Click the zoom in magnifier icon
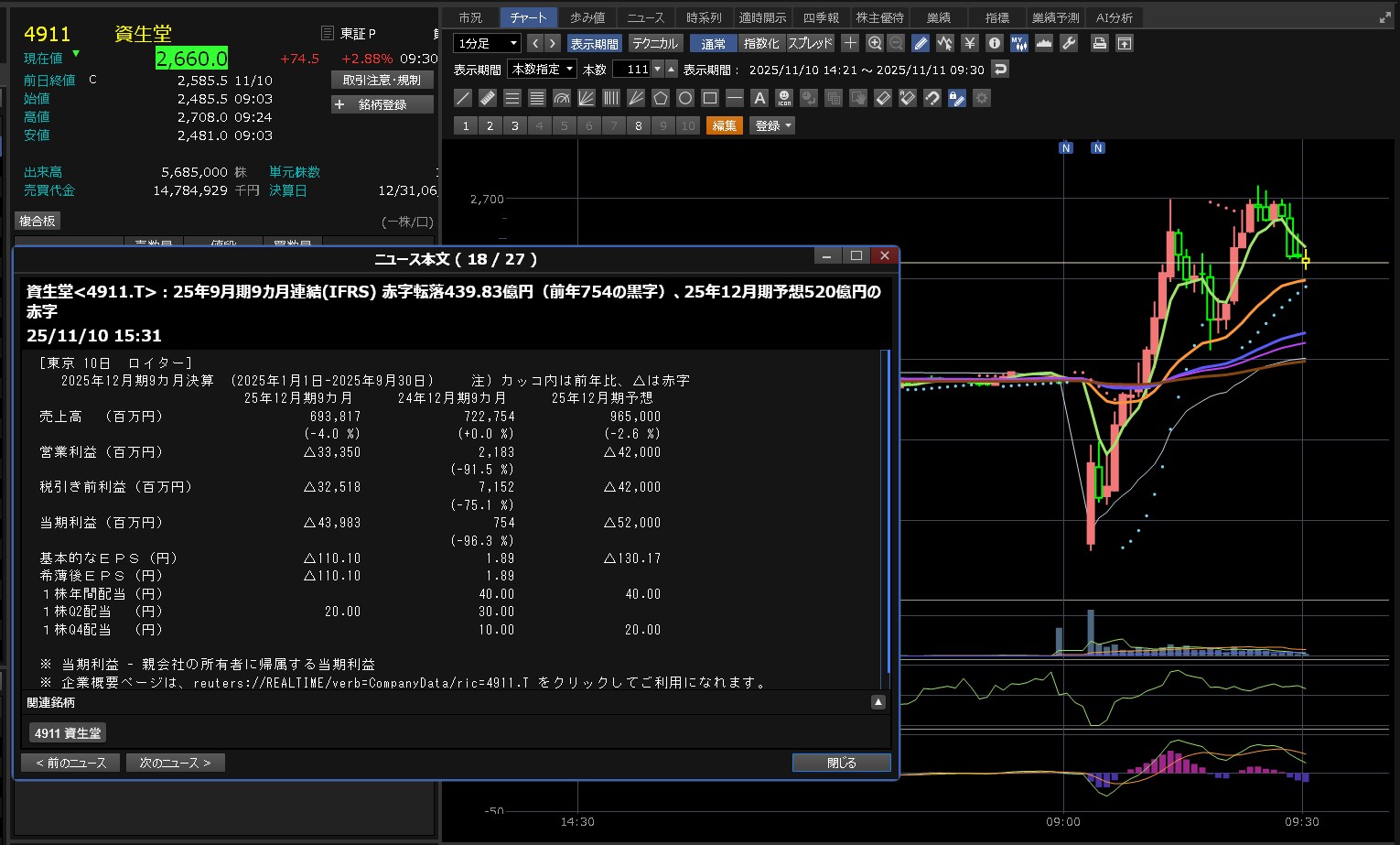This screenshot has height=845, width=1400. click(x=874, y=43)
